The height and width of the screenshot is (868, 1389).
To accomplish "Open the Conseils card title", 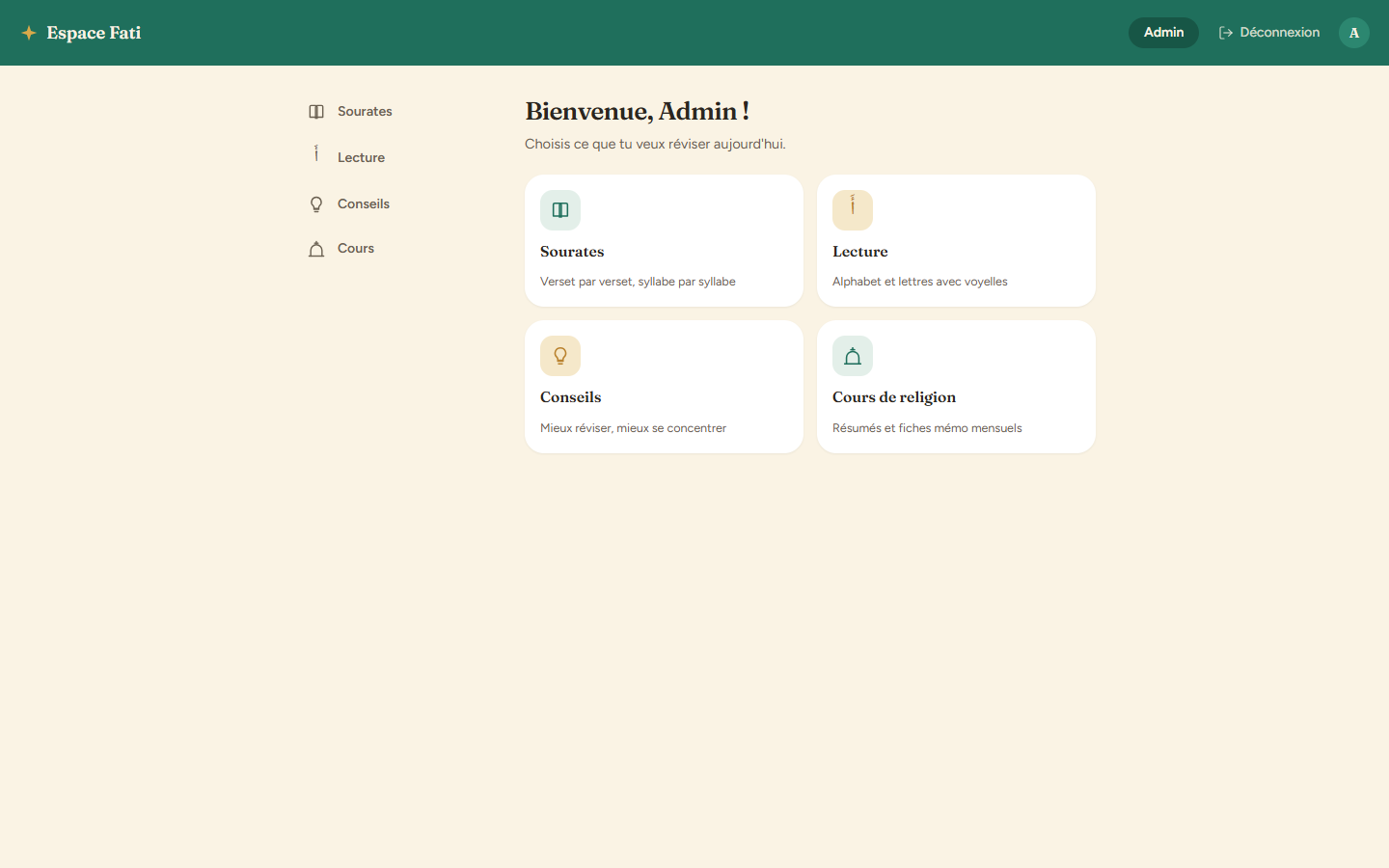I will click(x=571, y=397).
